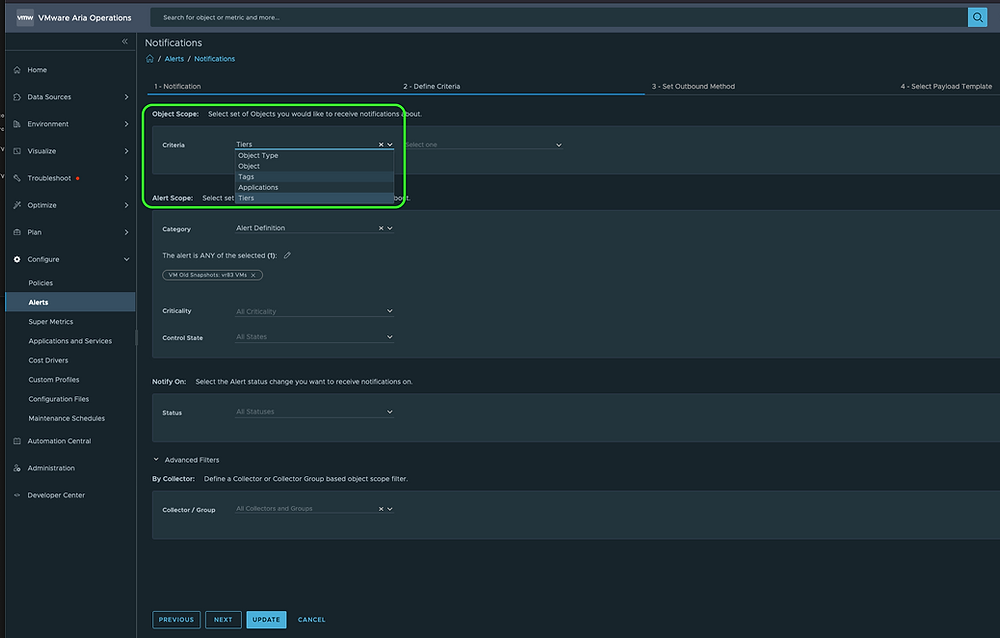Clear the Tiers criteria selection
Viewport: 1000px width, 638px height.
(381, 145)
